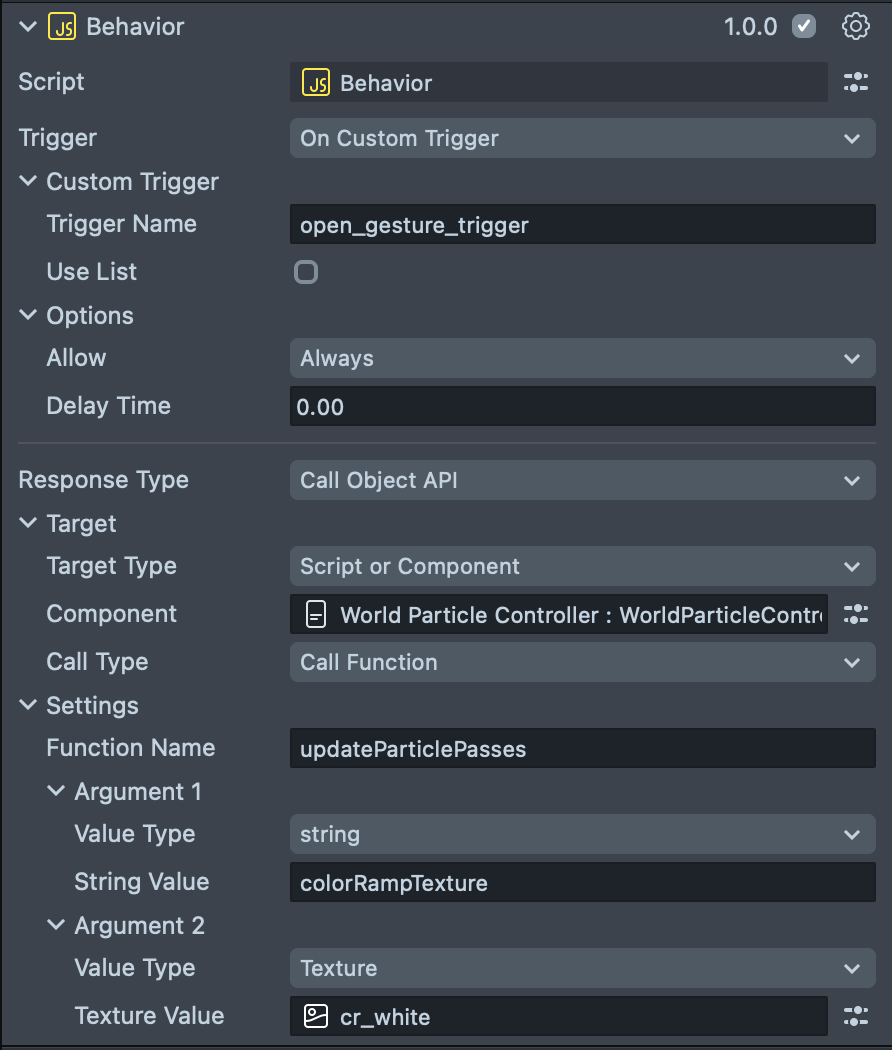Click the Texture Value picker icon
Screen dimensions: 892x1050
[856, 1017]
